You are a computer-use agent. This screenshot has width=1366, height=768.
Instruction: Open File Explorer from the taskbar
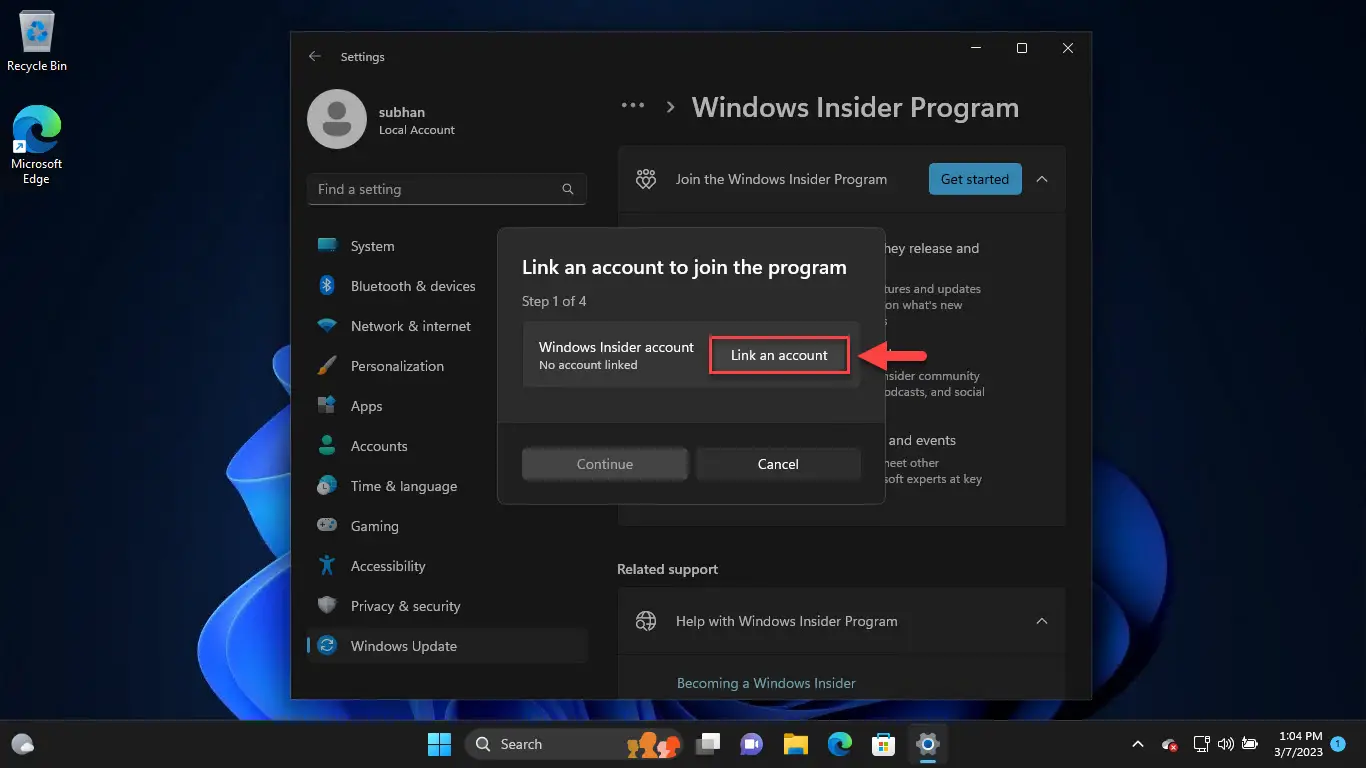tap(796, 744)
